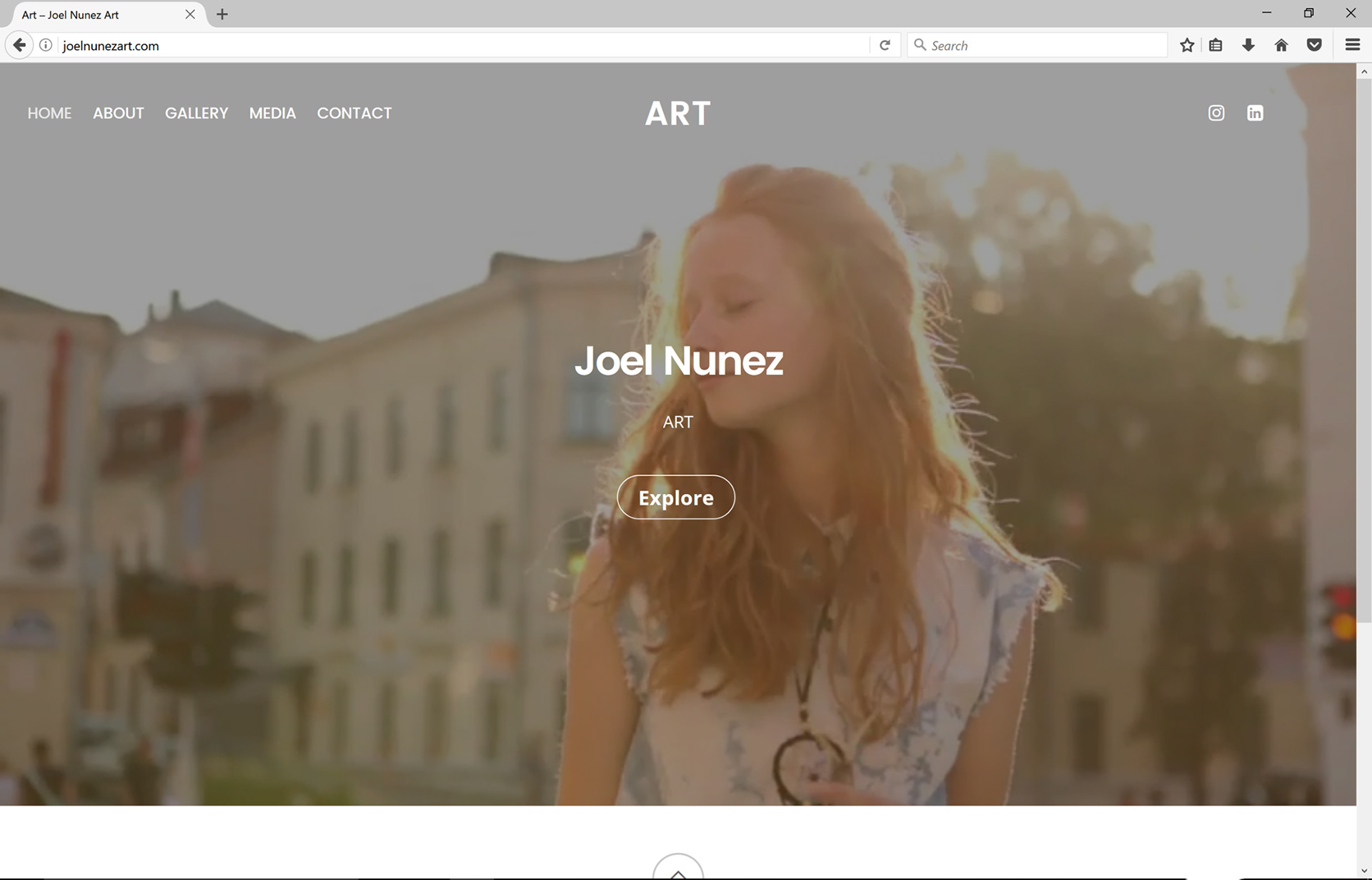The height and width of the screenshot is (880, 1372).
Task: Open the Instagram profile icon
Action: coord(1216,113)
